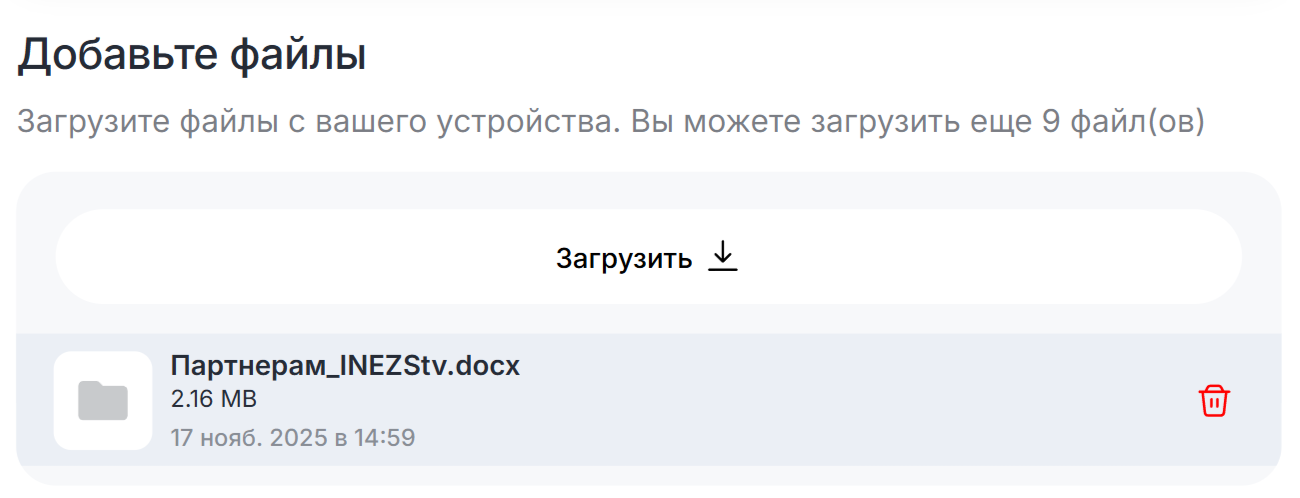Click the download arrow icon beside Загрузить
1300x498 pixels.
(722, 258)
